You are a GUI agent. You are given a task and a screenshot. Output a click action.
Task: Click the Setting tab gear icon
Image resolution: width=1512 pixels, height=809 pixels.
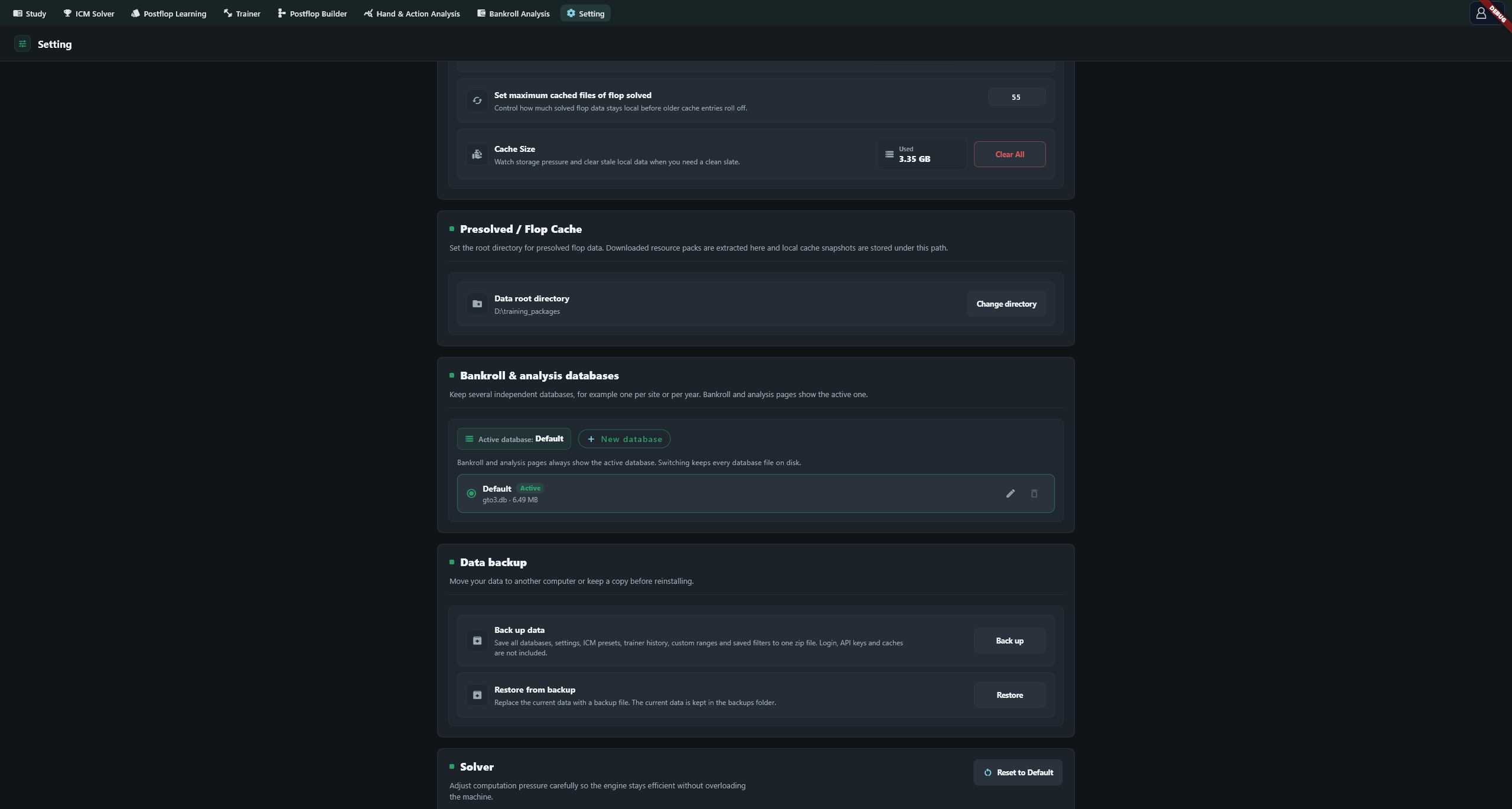coord(571,13)
